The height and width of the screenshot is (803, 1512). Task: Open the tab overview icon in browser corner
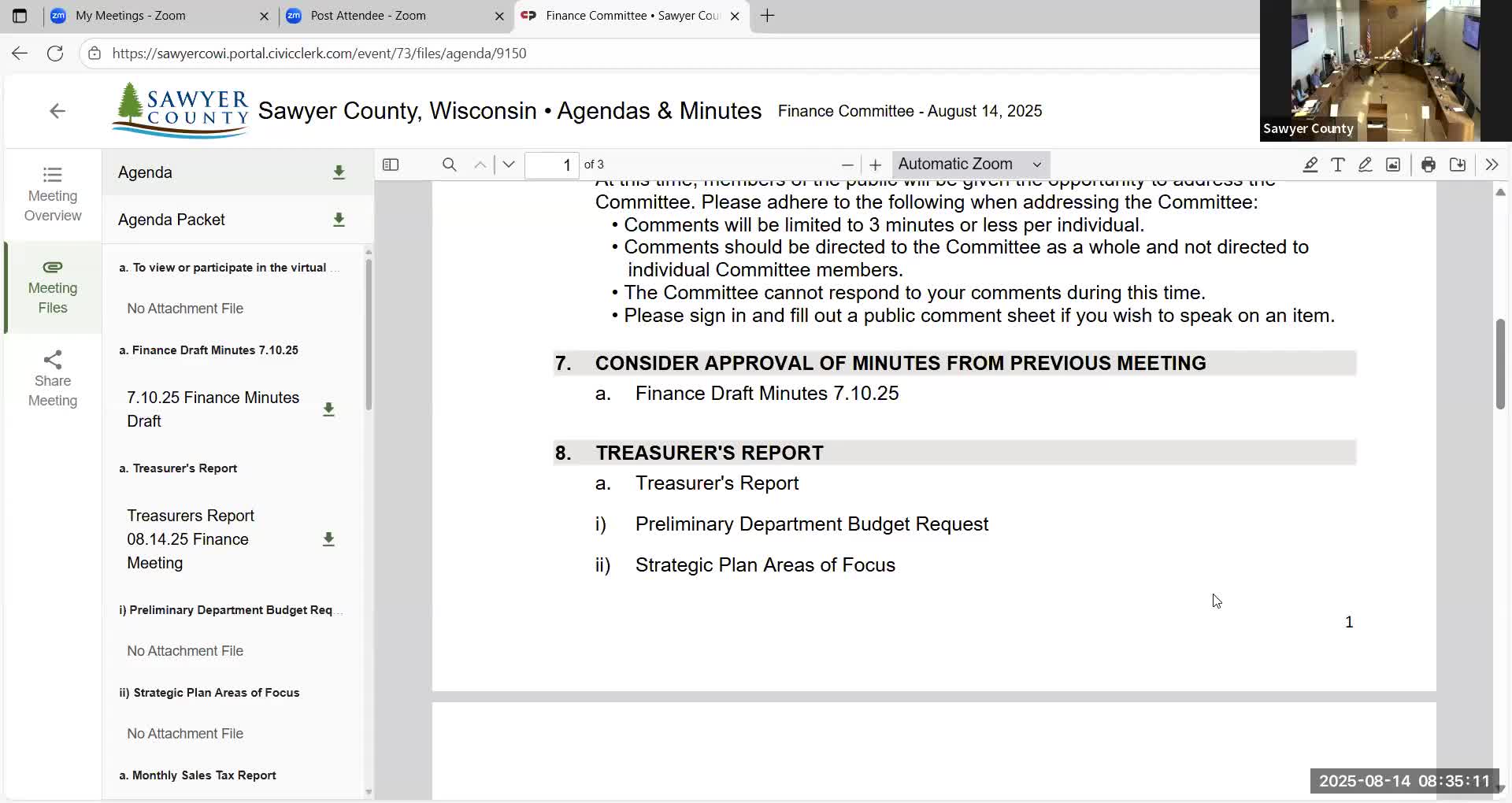[x=20, y=16]
